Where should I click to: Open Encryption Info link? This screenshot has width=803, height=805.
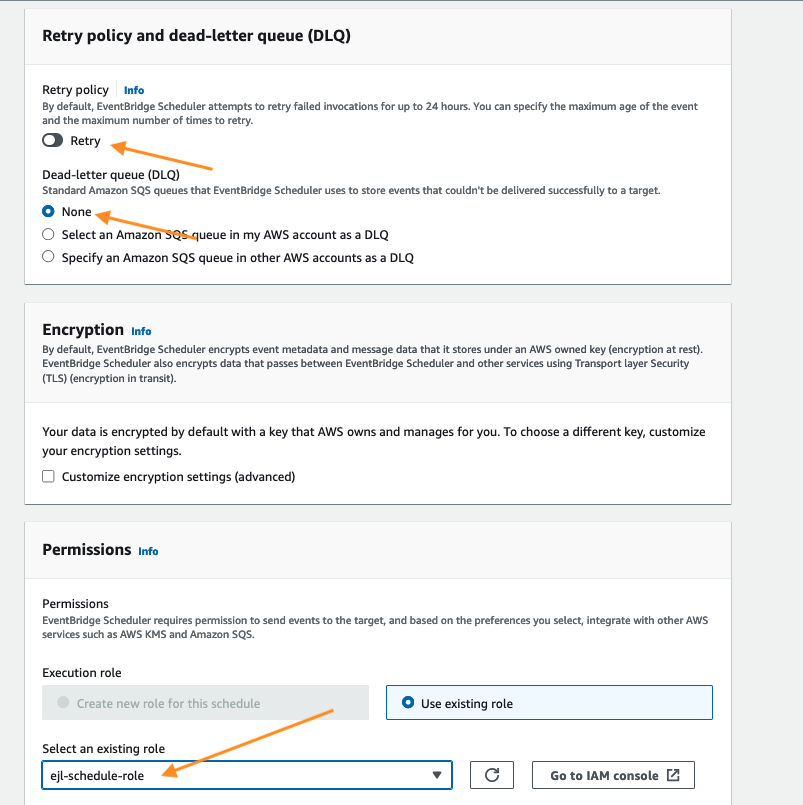pyautogui.click(x=141, y=331)
